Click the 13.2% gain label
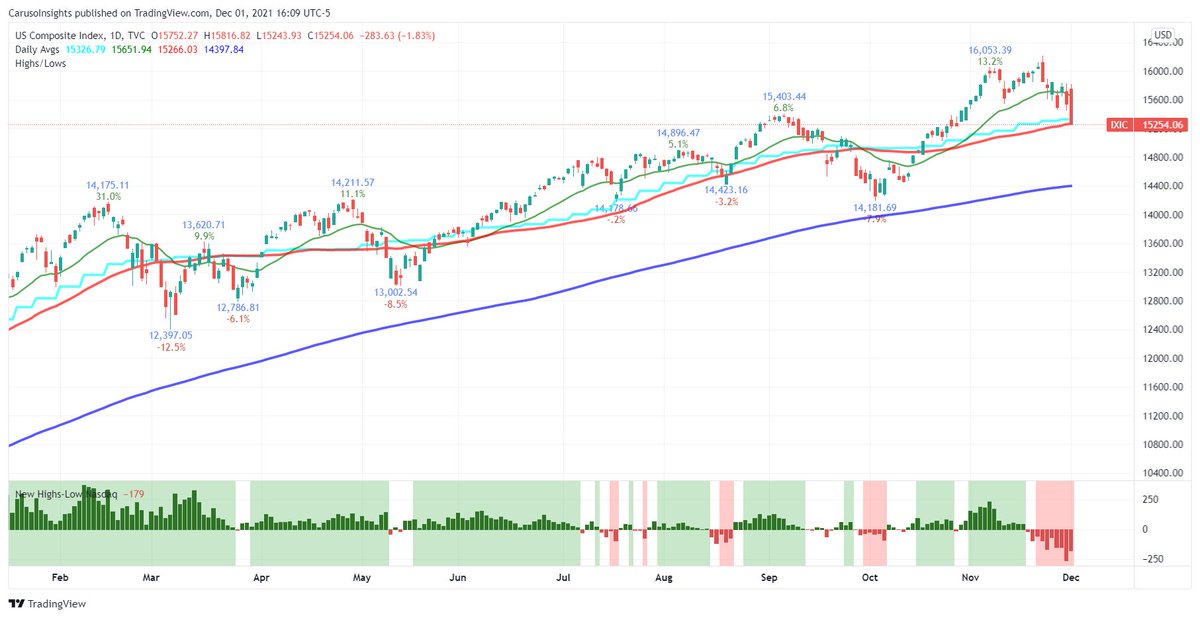The width and height of the screenshot is (1200, 618). pos(990,61)
